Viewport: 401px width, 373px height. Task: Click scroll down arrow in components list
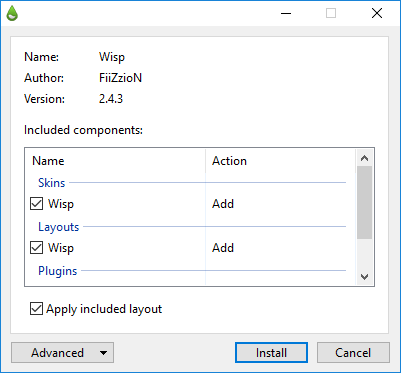pos(364,277)
